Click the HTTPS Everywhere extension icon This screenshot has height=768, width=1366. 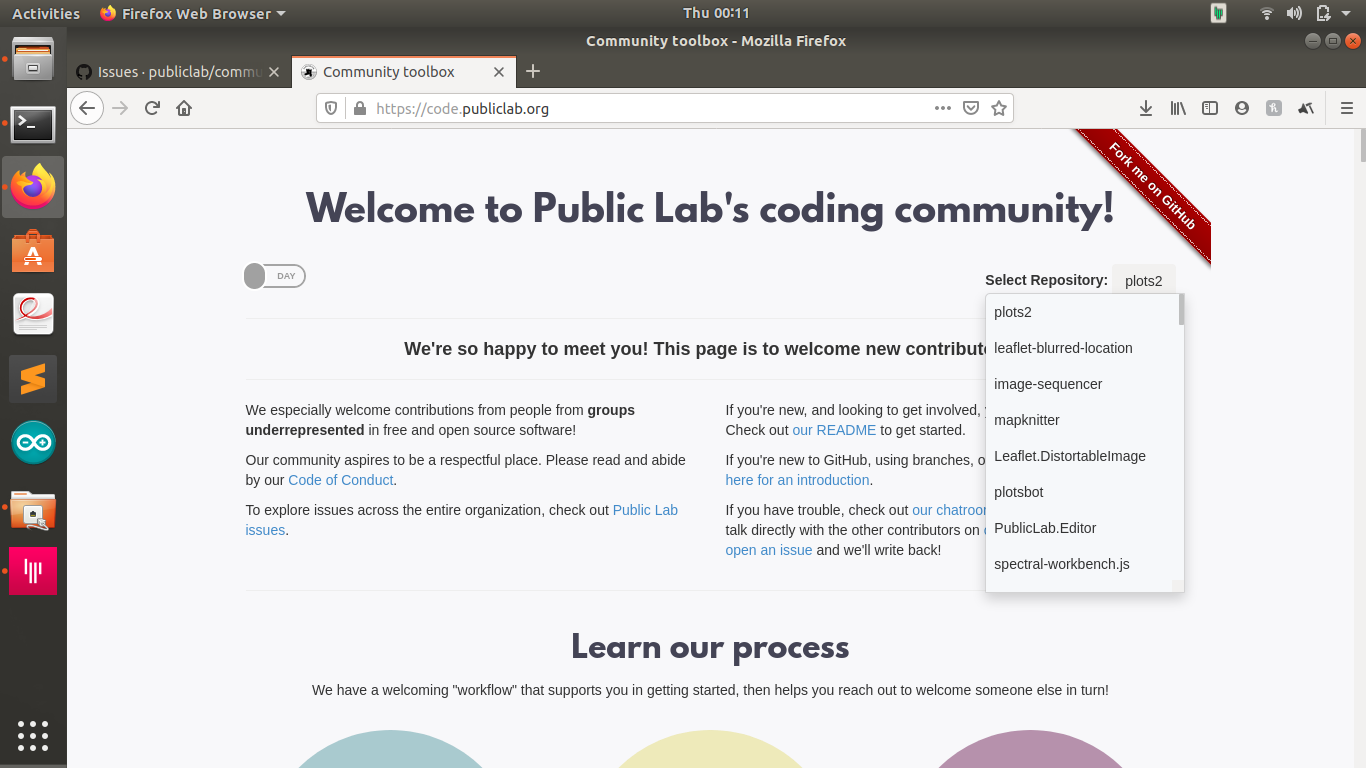(x=1274, y=108)
